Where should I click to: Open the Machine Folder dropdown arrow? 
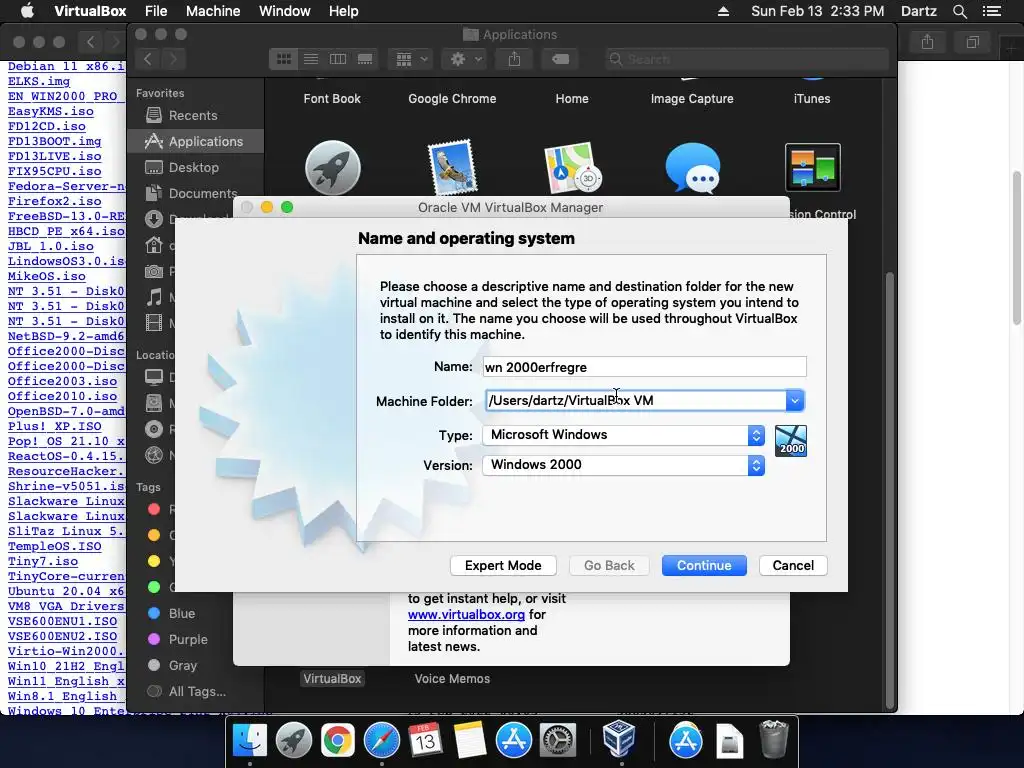[795, 400]
